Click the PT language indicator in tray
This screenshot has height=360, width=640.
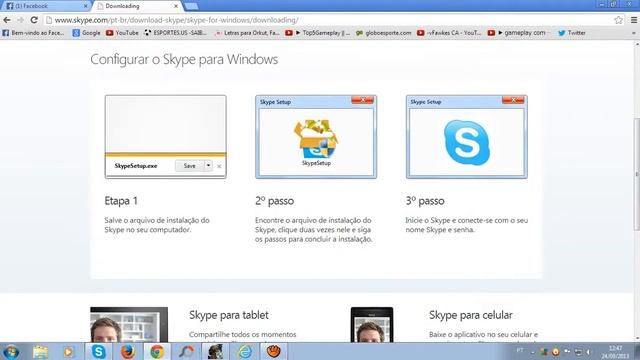tap(520, 350)
